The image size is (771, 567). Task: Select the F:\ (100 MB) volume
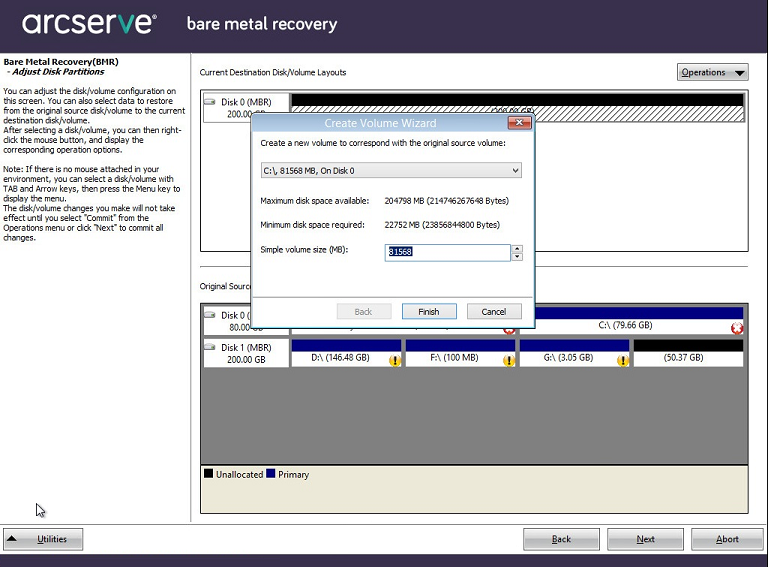tap(460, 353)
